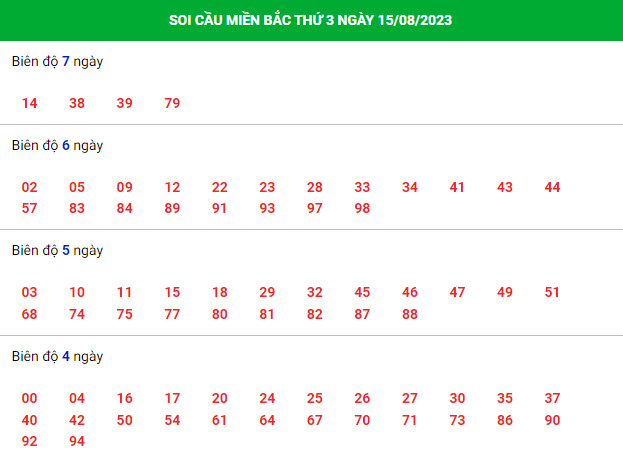
Task: Choose number 33 under Biên độ 6 ngày
Action: click(362, 187)
